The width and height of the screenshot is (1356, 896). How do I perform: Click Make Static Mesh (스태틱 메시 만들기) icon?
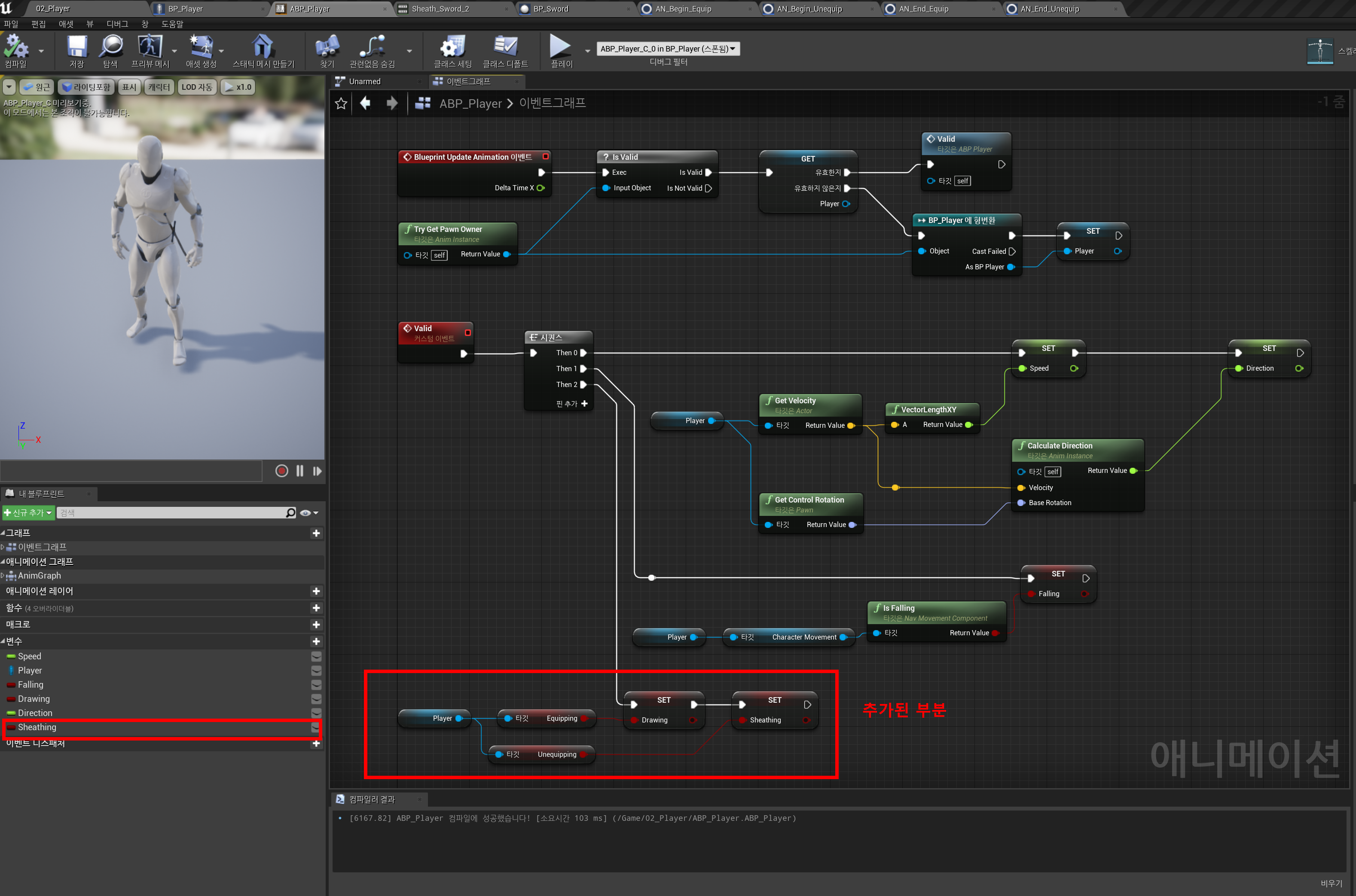(x=263, y=47)
